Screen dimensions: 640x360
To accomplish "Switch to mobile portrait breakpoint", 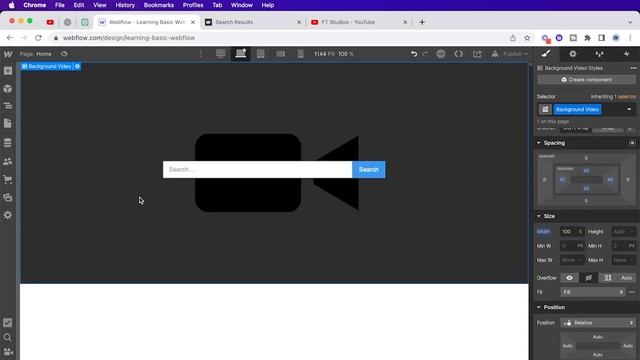I will pyautogui.click(x=300, y=54).
